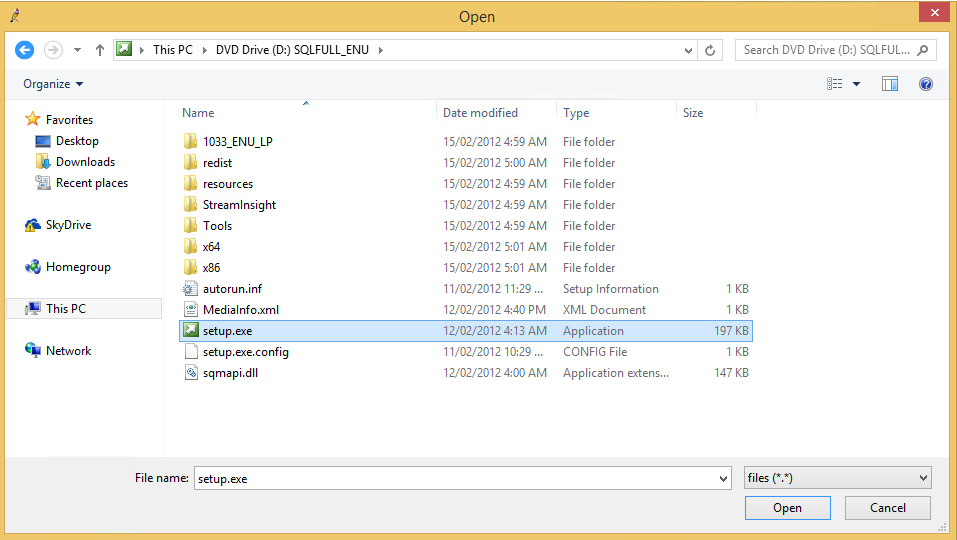
Task: Click the setup.exe application icon
Action: (x=191, y=330)
